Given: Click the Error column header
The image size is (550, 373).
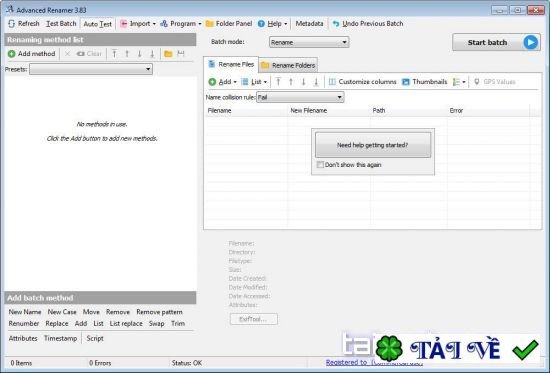Looking at the screenshot, I should coord(488,111).
